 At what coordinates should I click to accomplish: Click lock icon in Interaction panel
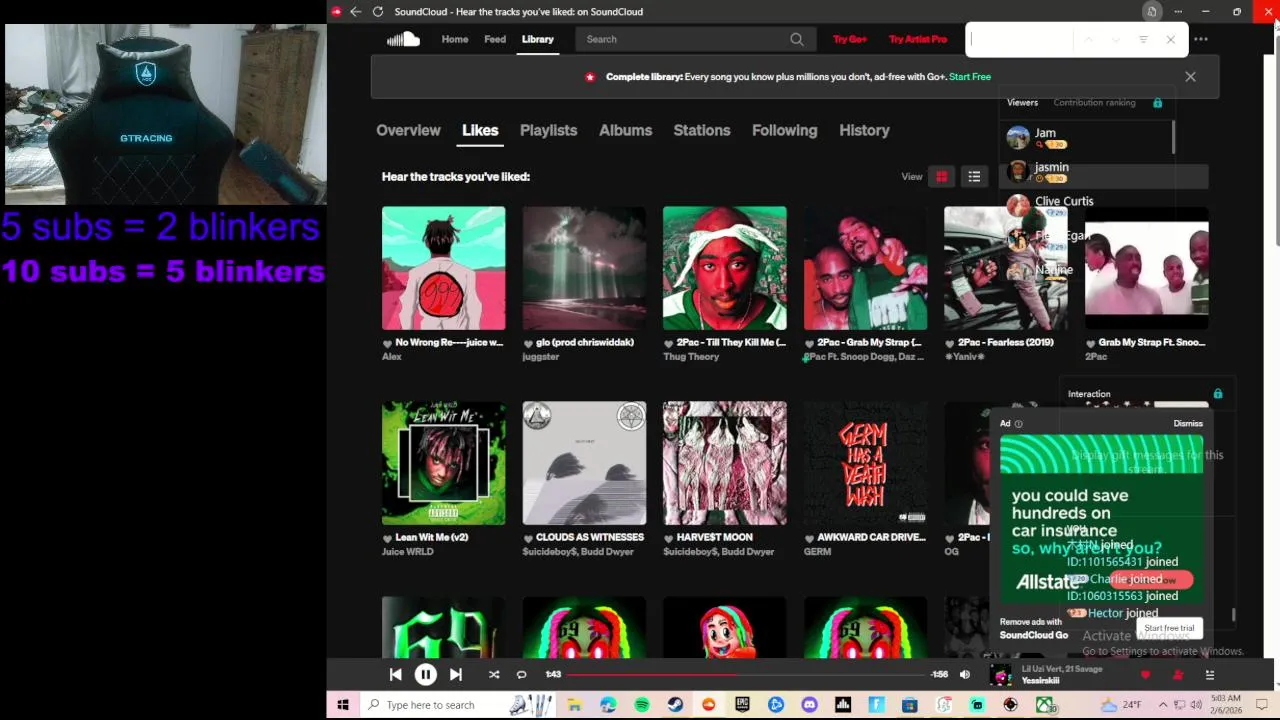pos(1218,394)
